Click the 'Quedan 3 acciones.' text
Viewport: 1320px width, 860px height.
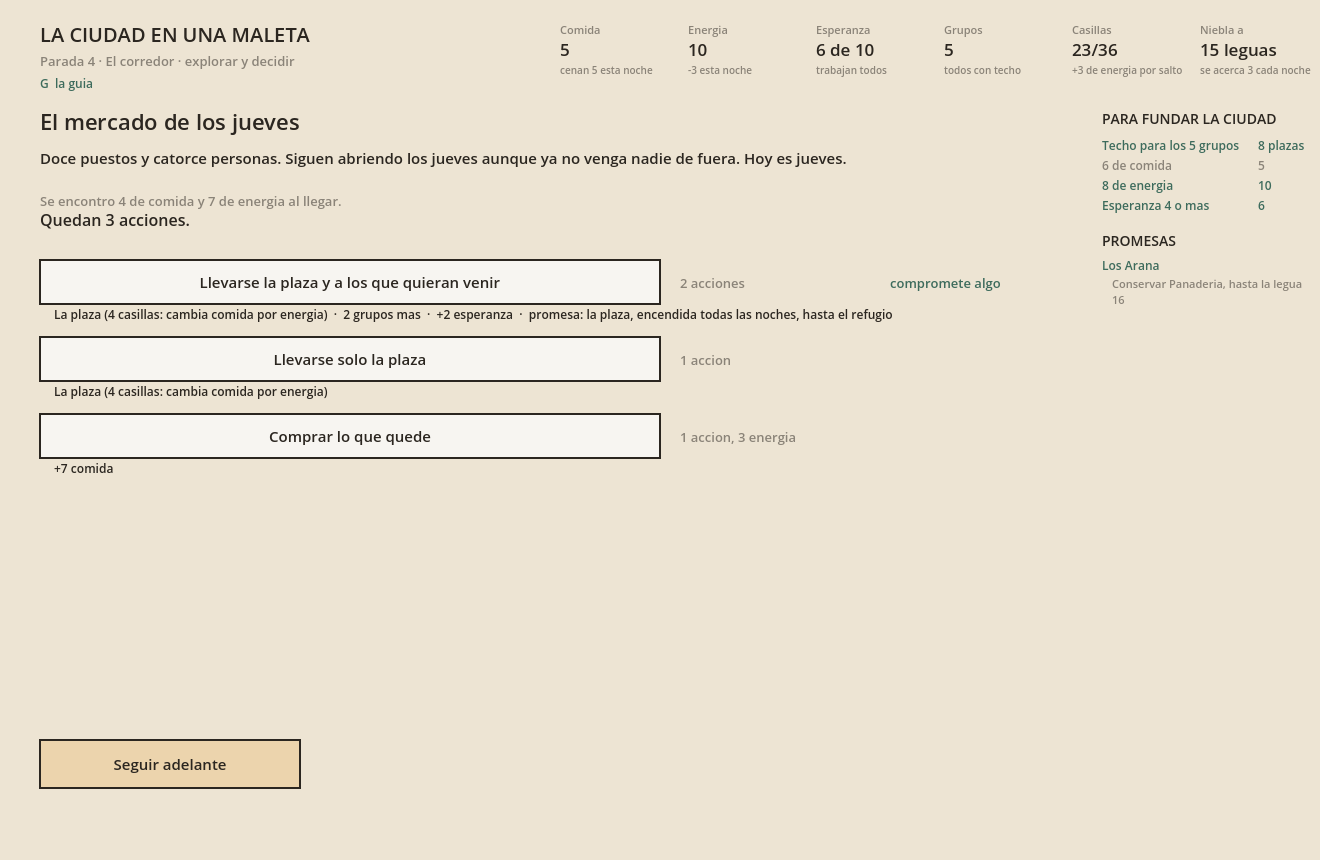[115, 220]
